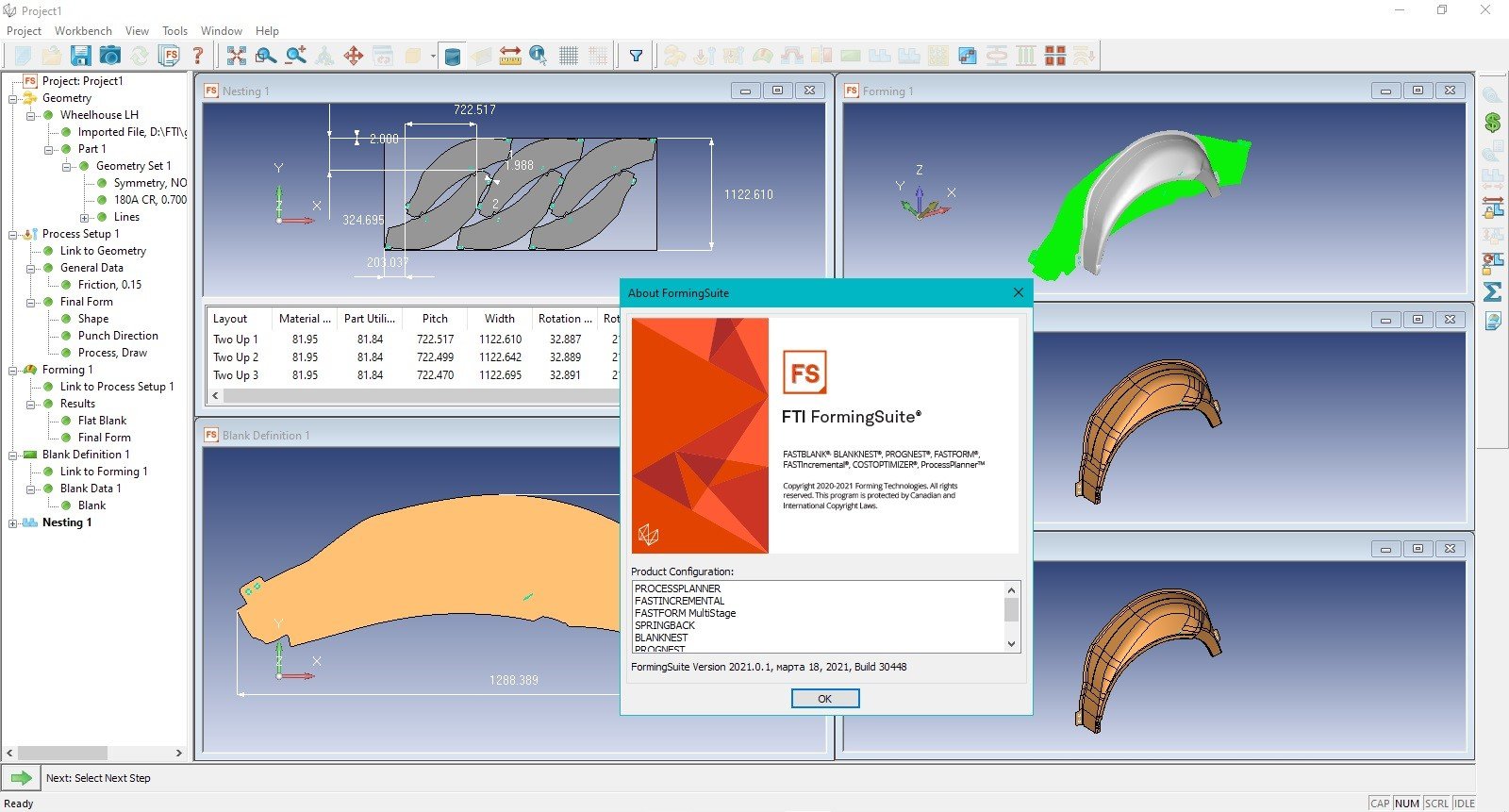The height and width of the screenshot is (812, 1509).
Task: Click the NUM status bar indicator
Action: 1407,804
